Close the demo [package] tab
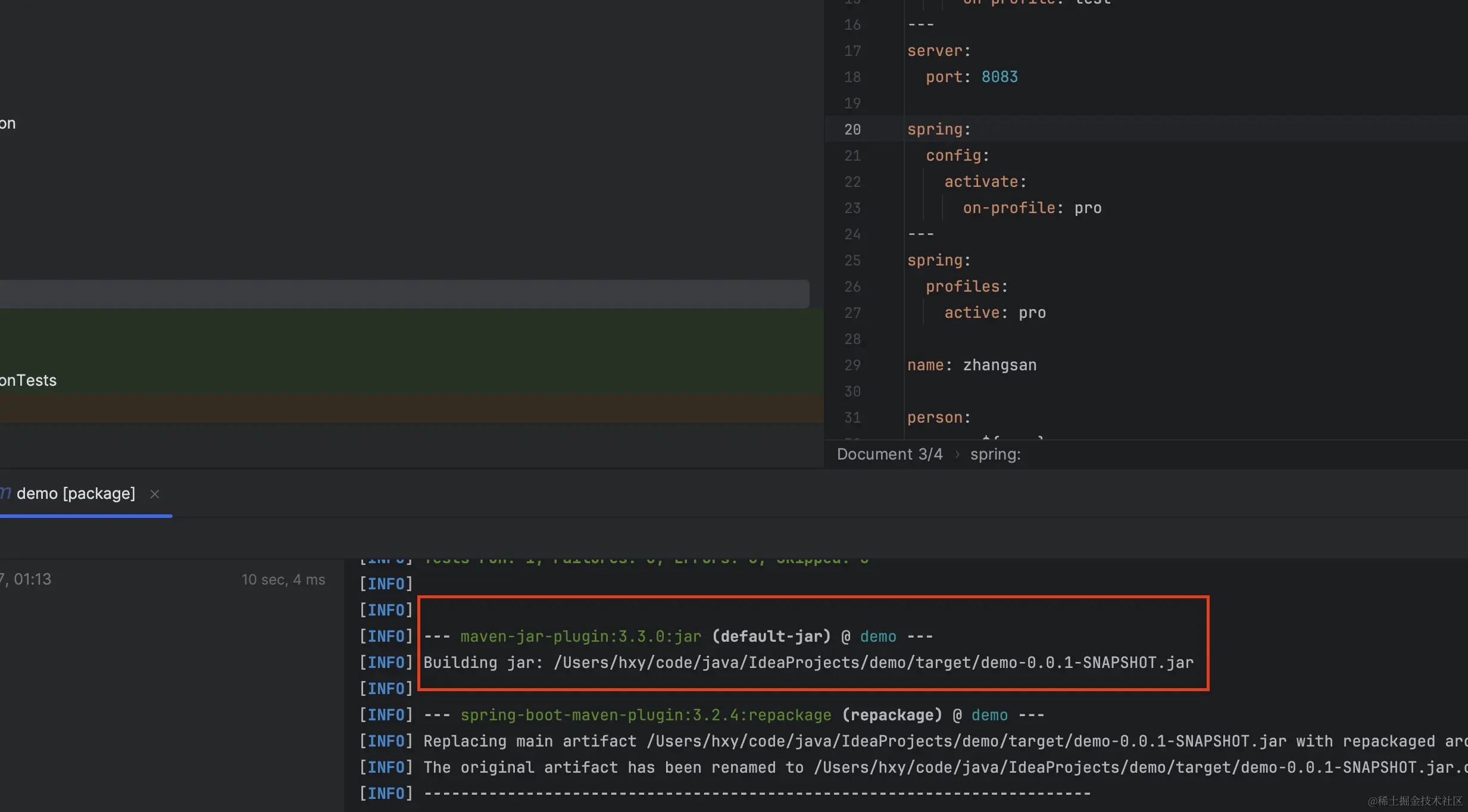 [x=155, y=494]
